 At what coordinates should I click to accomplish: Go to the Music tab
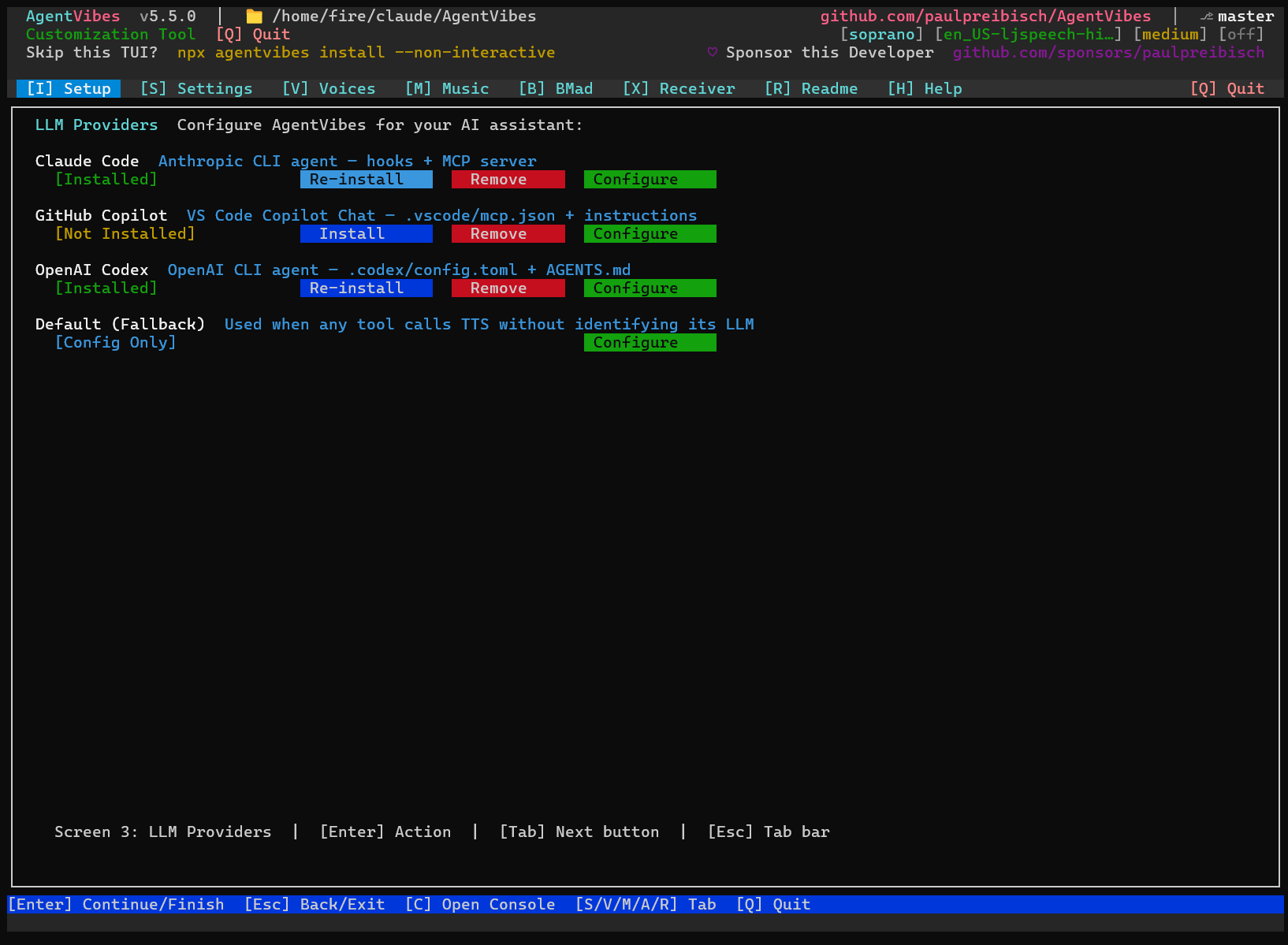pyautogui.click(x=447, y=89)
